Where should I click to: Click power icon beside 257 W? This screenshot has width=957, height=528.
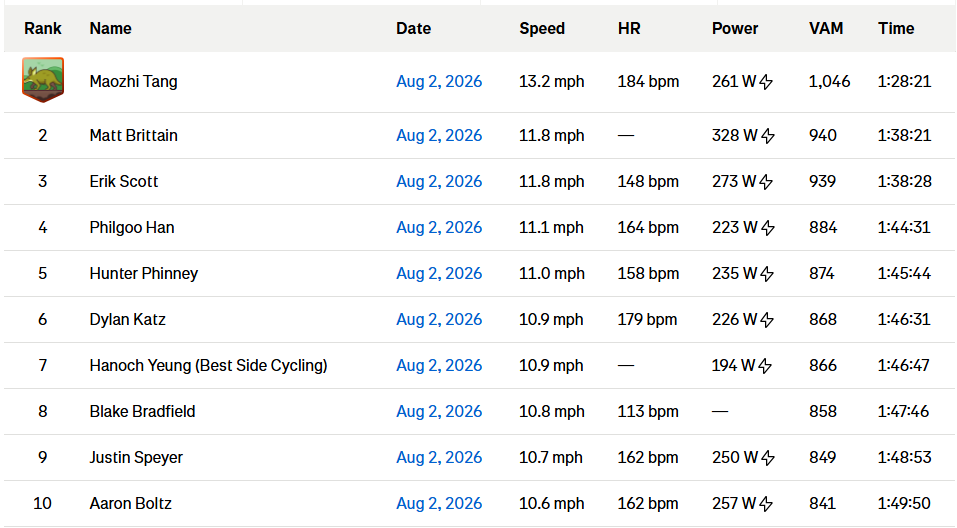click(x=766, y=504)
